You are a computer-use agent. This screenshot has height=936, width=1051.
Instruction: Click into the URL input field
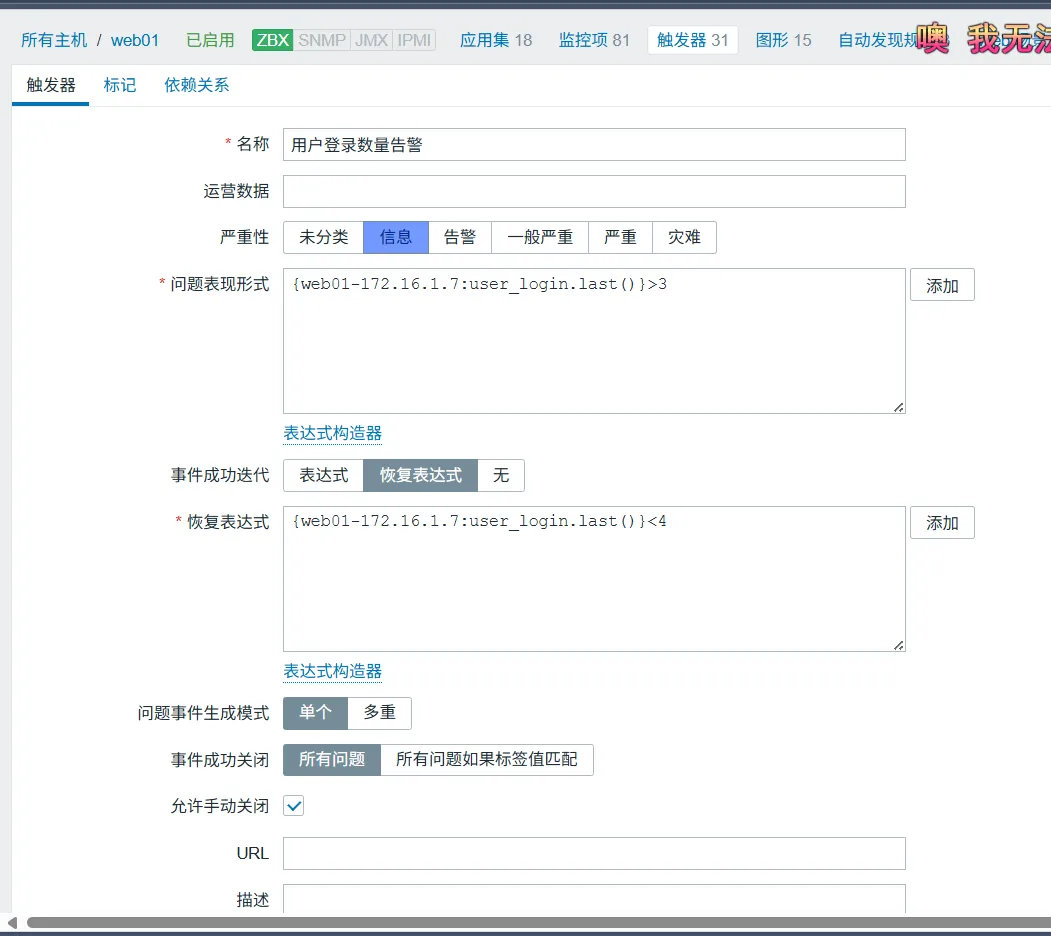pos(594,853)
